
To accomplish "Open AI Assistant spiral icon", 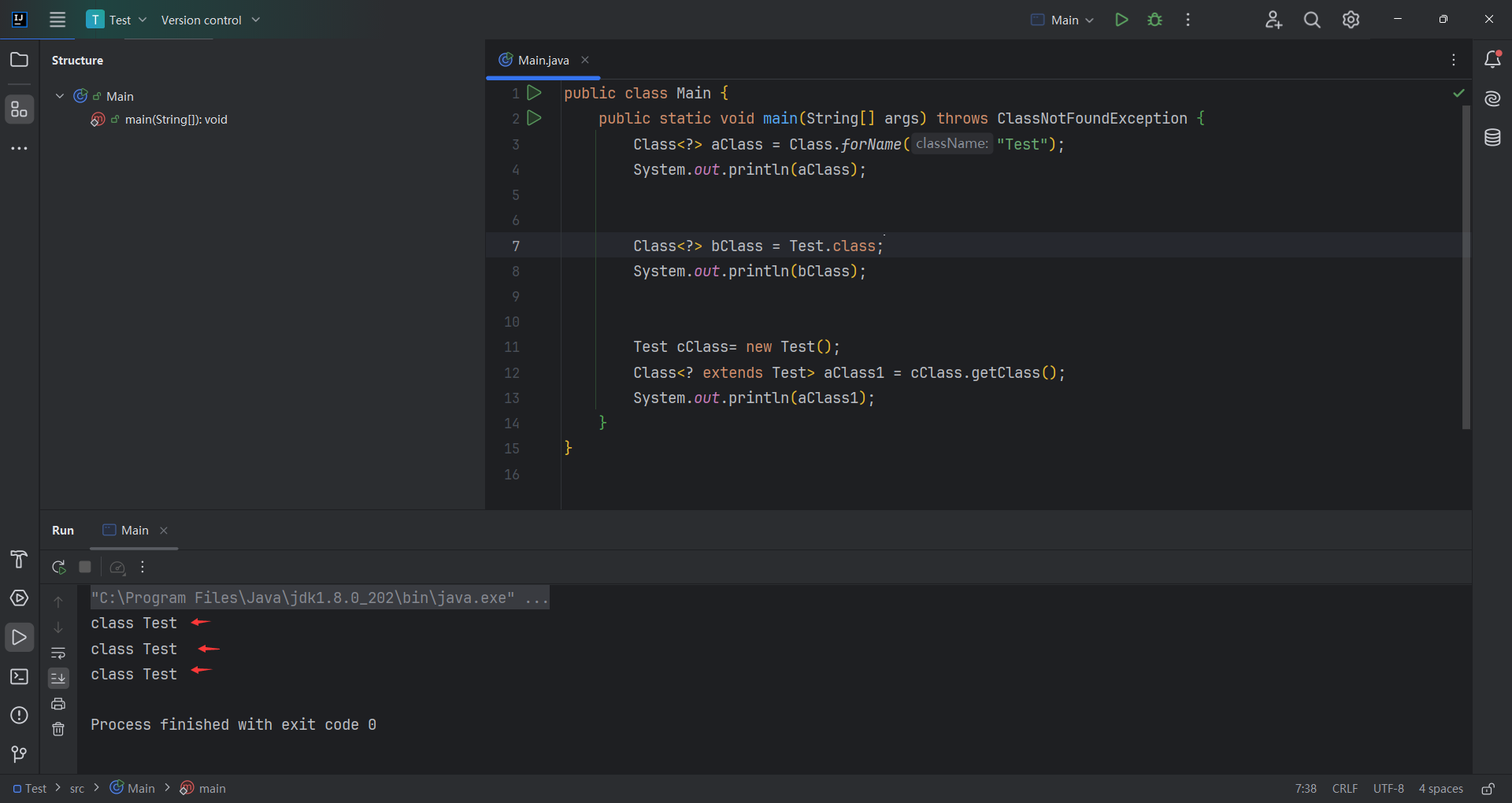I will pos(1492,98).
